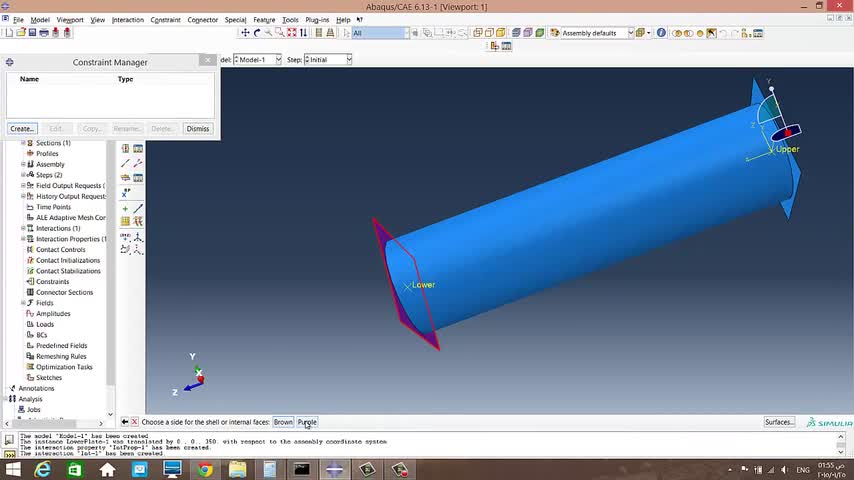This screenshot has width=854, height=480.
Task: Open the Connector menu
Action: coord(203,20)
